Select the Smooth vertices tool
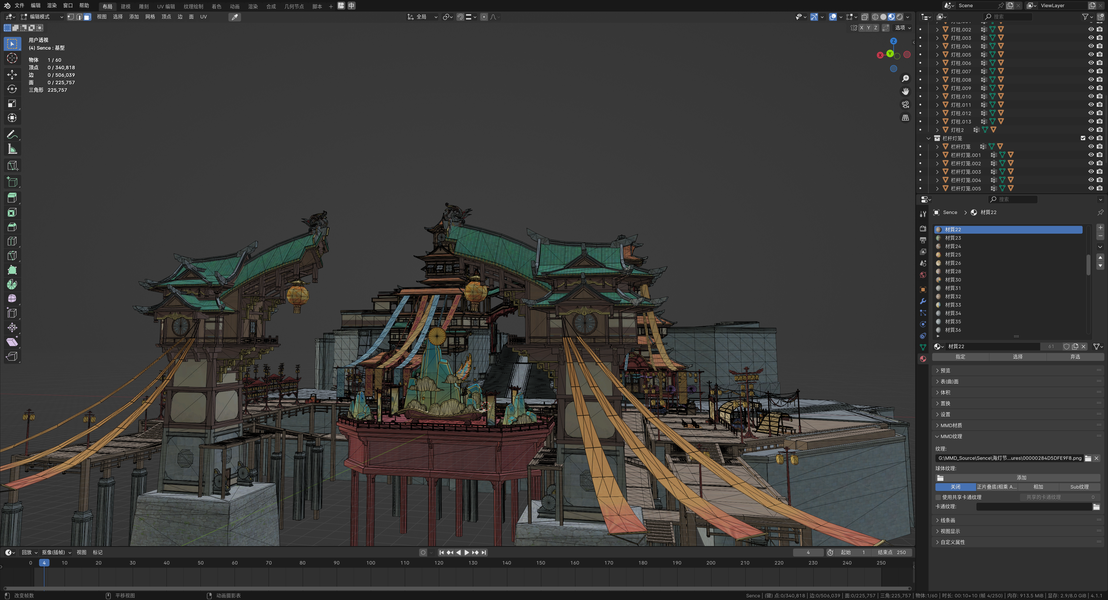Viewport: 1108px width, 600px height. [x=12, y=298]
